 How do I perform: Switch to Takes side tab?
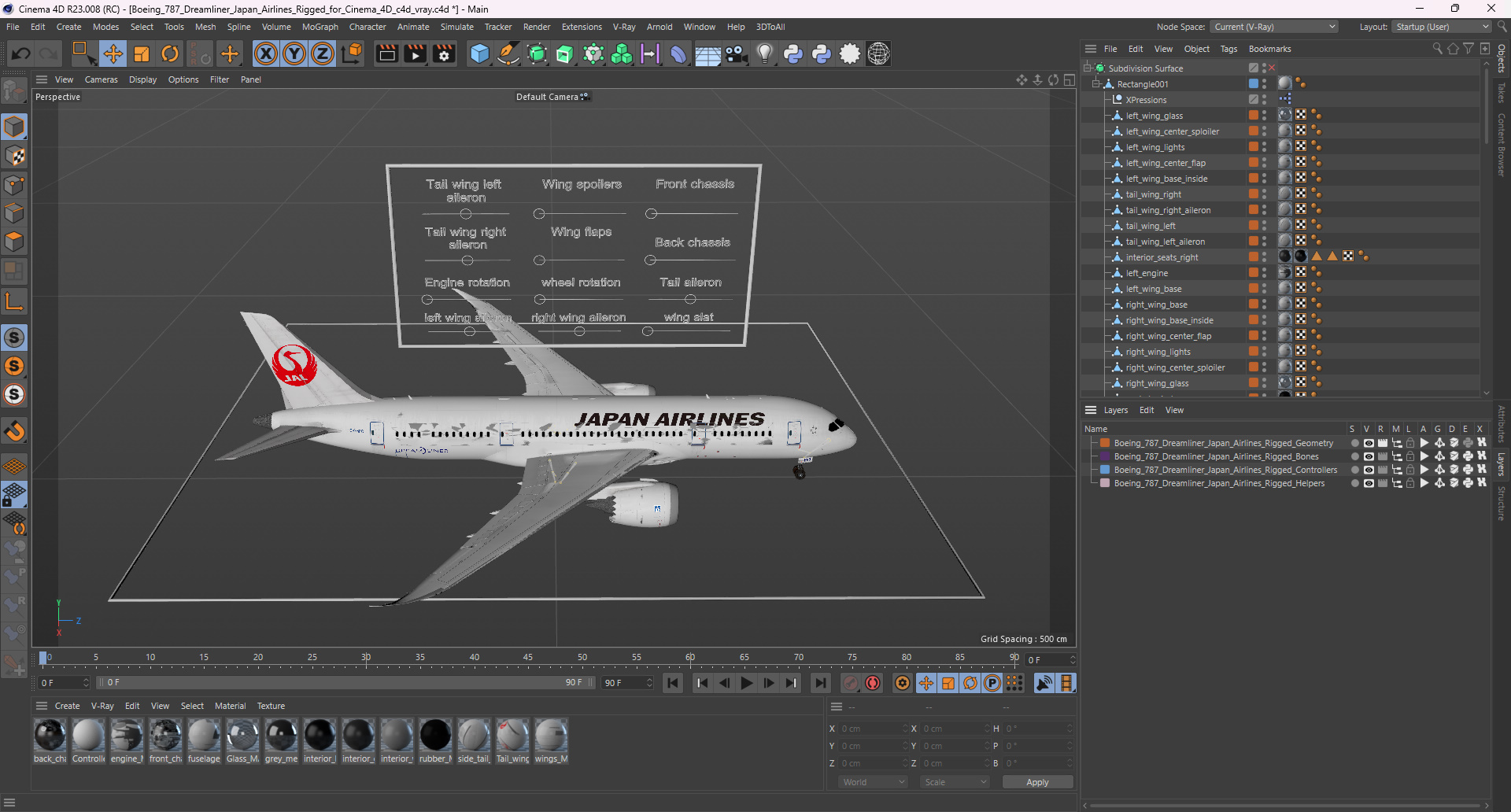1502,93
